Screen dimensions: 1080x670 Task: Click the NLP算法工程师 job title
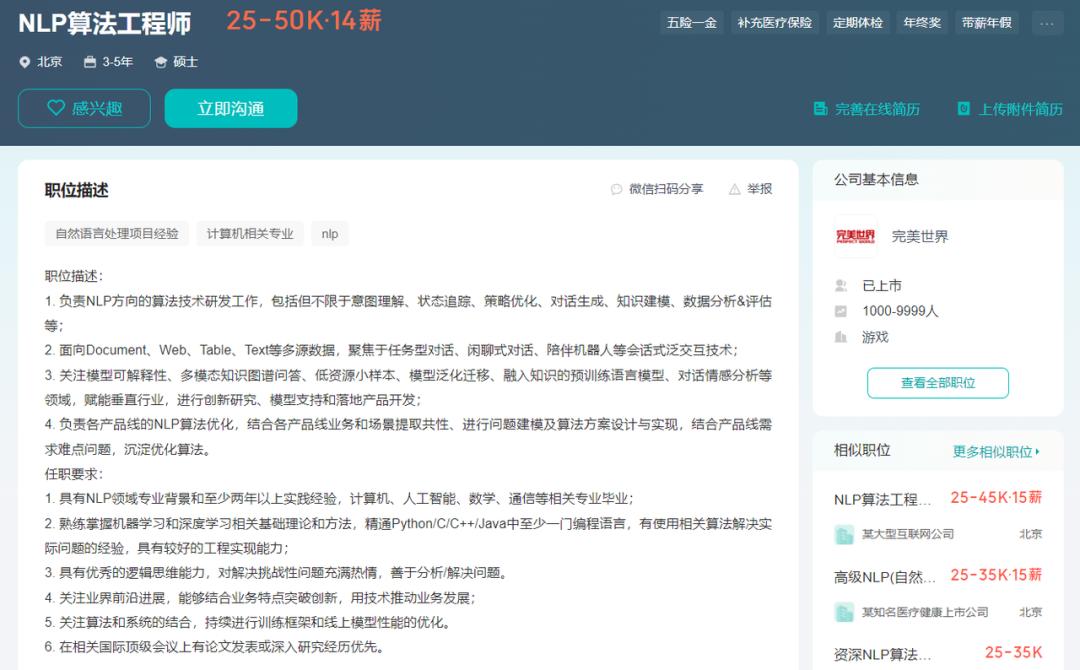[x=105, y=23]
